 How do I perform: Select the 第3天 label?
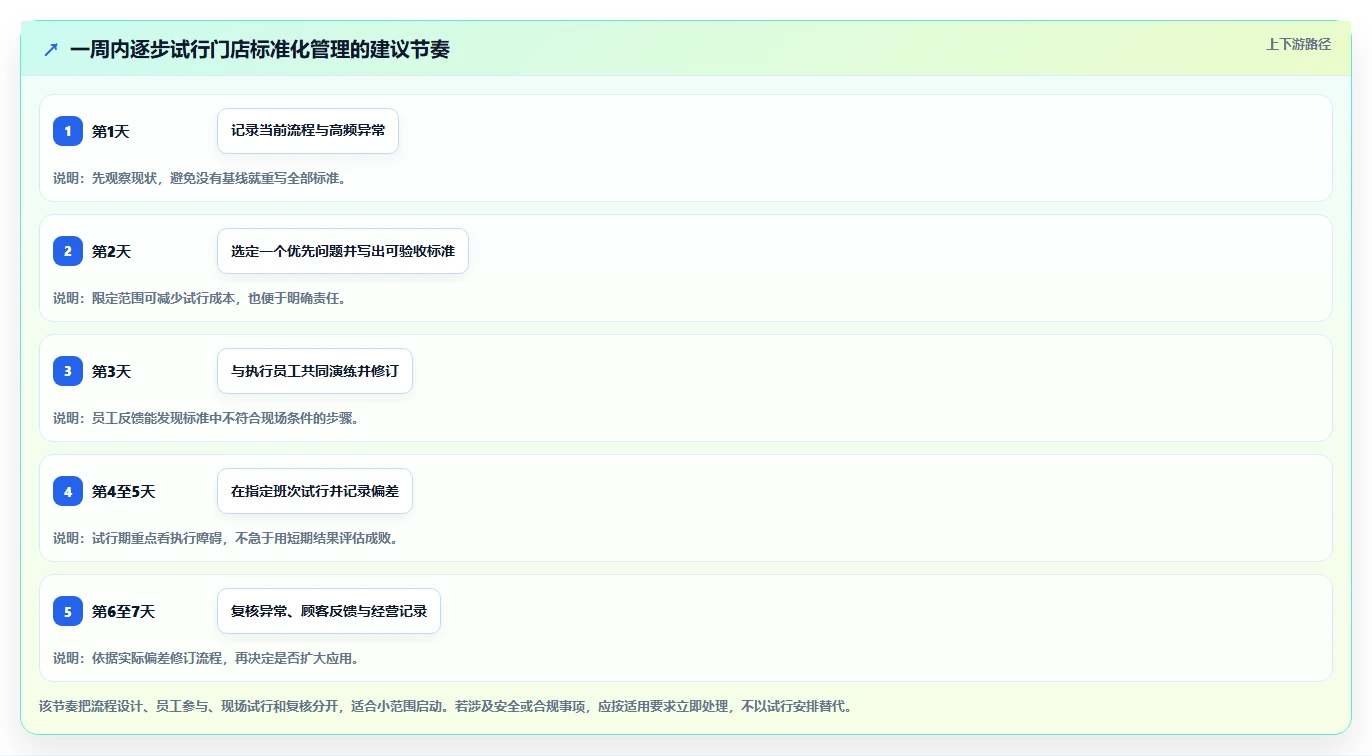coord(111,371)
